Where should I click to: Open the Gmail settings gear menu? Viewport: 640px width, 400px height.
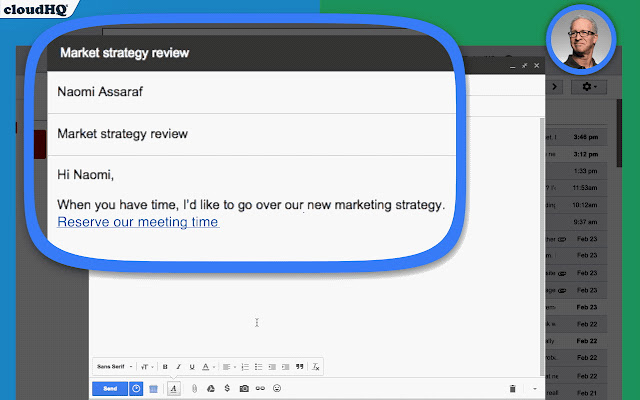(x=589, y=87)
